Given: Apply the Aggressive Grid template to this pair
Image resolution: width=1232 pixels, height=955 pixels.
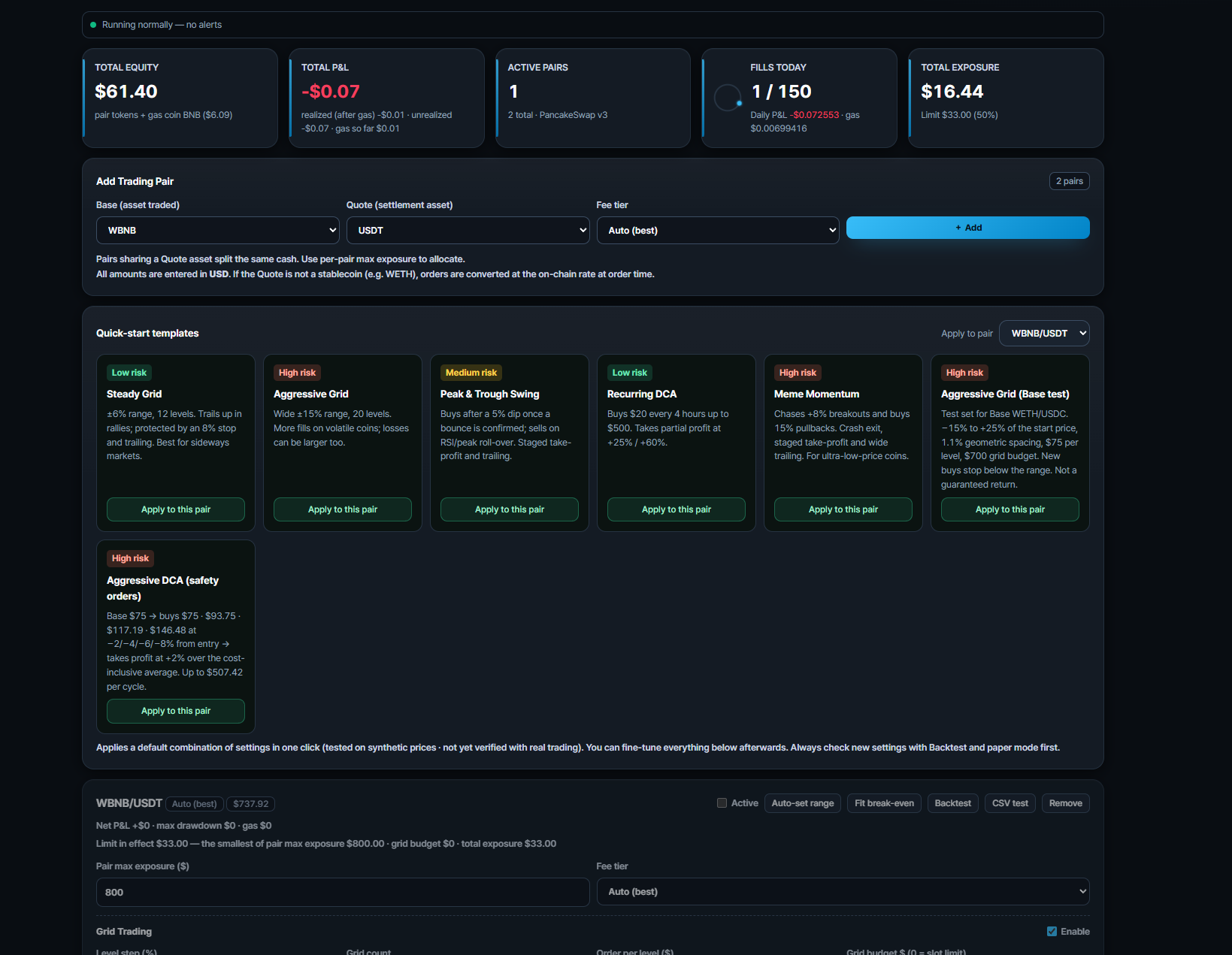Looking at the screenshot, I should (343, 509).
